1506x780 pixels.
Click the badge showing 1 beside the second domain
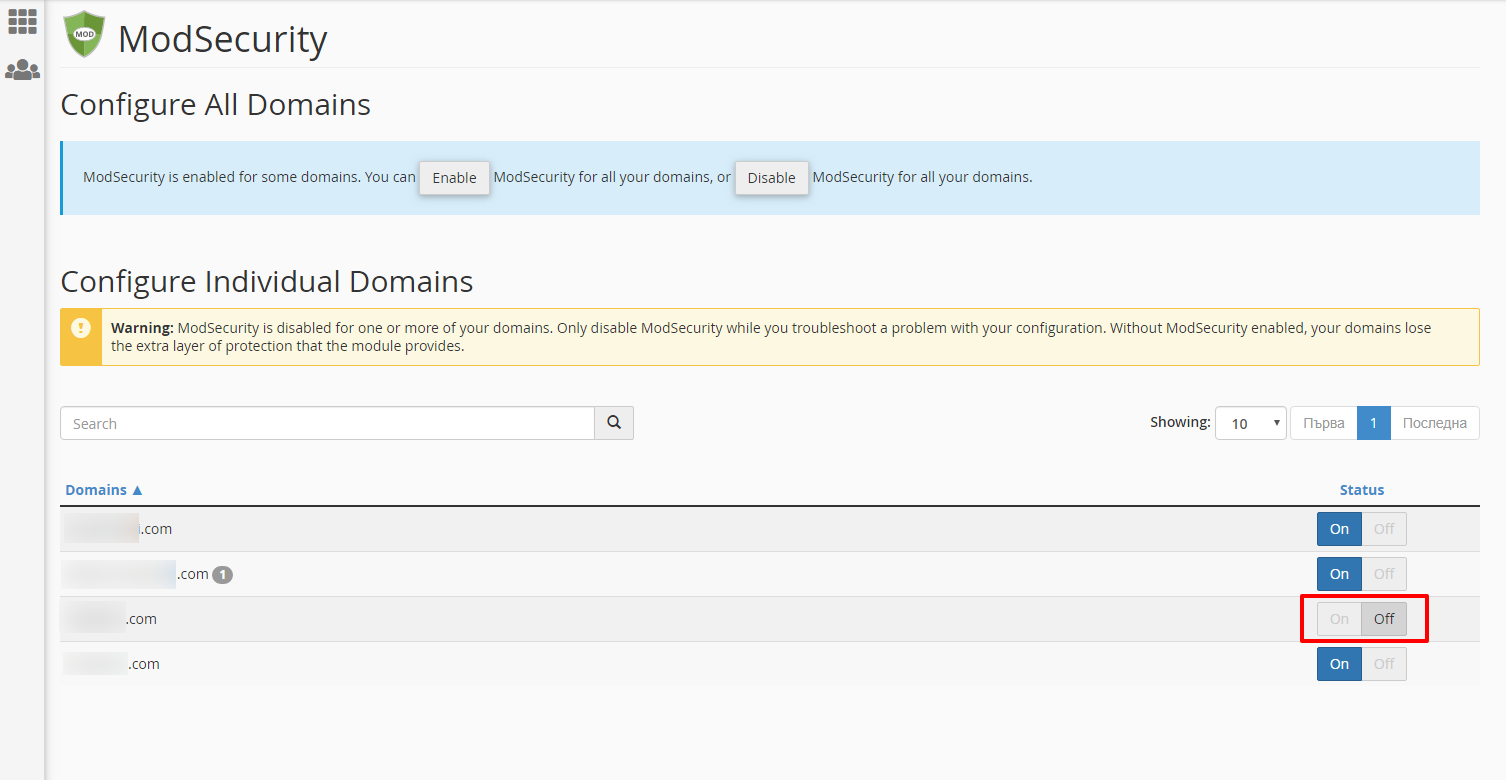(222, 575)
